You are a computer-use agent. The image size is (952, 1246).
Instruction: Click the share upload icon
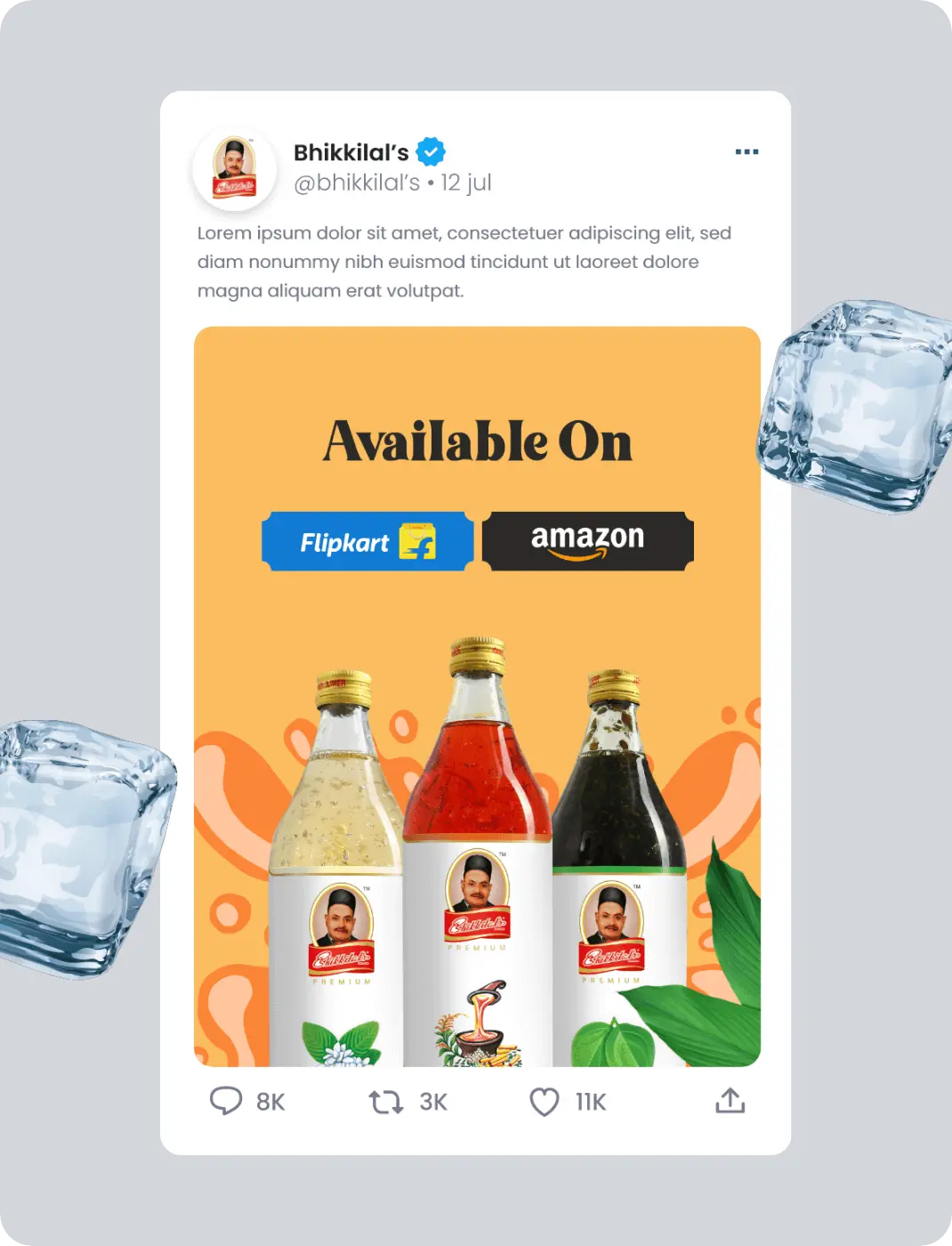pos(730,1101)
